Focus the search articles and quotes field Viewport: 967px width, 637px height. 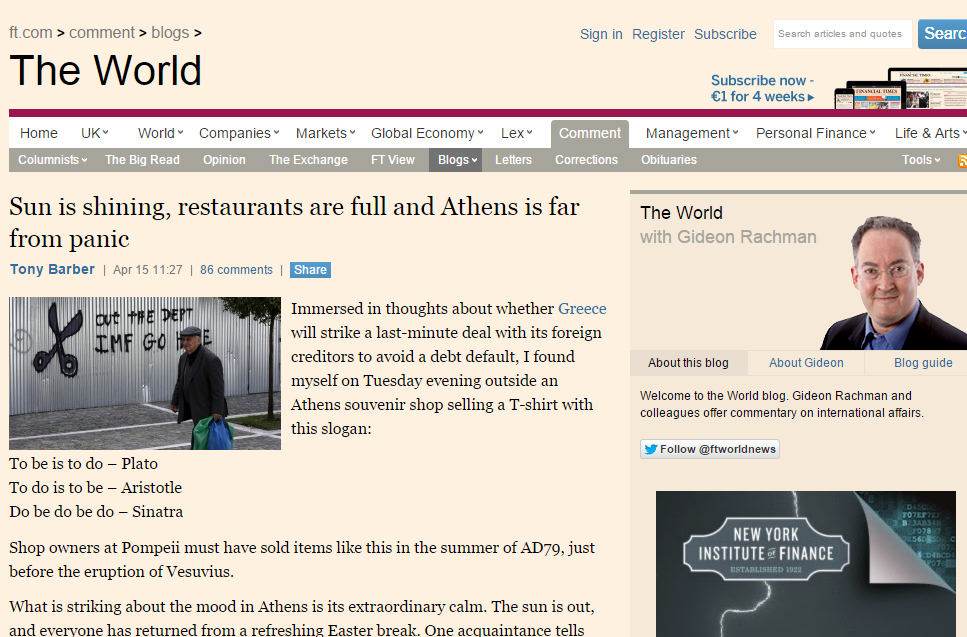coord(842,34)
